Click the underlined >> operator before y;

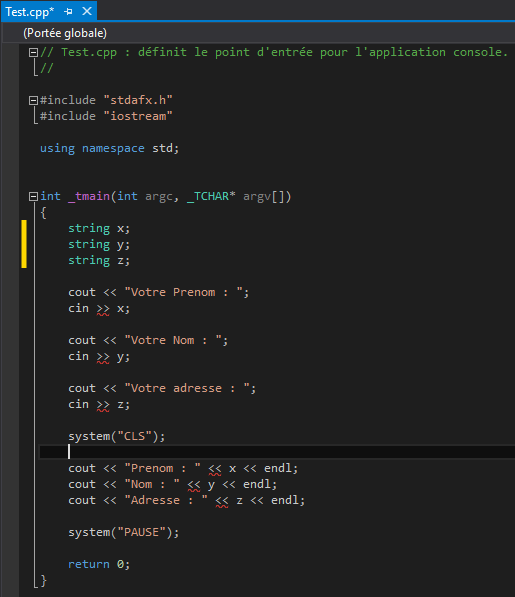tap(103, 357)
